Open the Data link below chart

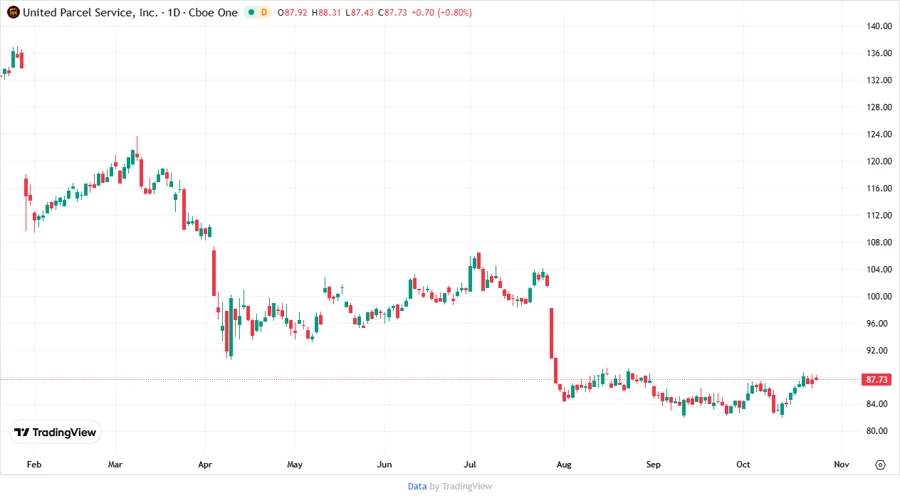point(417,486)
